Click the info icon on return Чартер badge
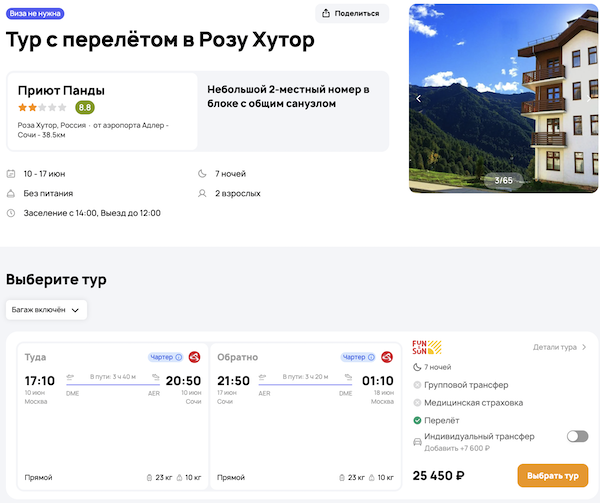The height and width of the screenshot is (503, 600). tap(372, 357)
